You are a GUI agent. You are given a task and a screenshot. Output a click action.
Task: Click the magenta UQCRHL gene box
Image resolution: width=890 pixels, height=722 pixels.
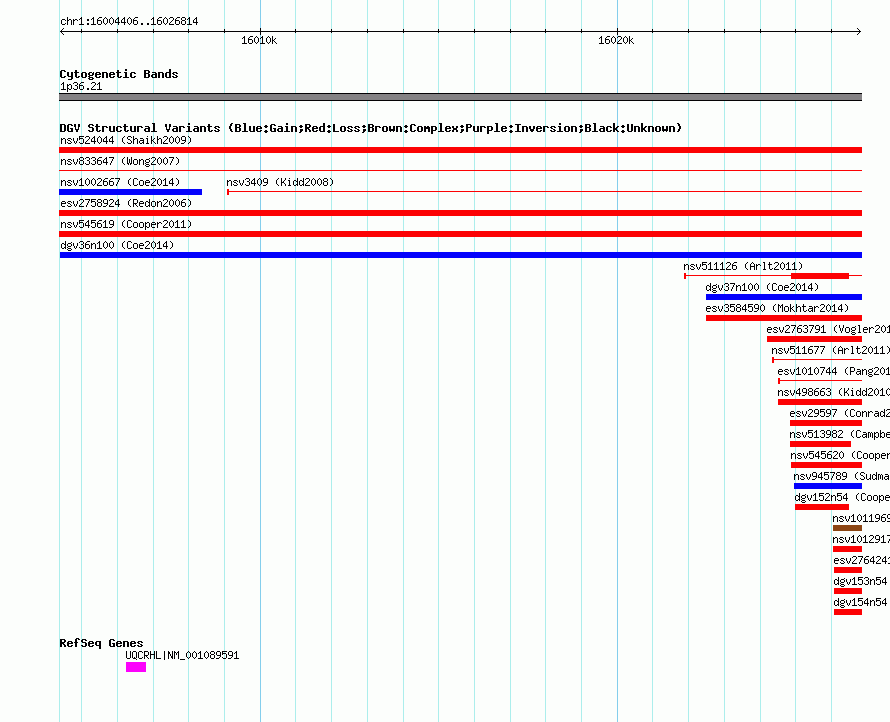tap(136, 668)
